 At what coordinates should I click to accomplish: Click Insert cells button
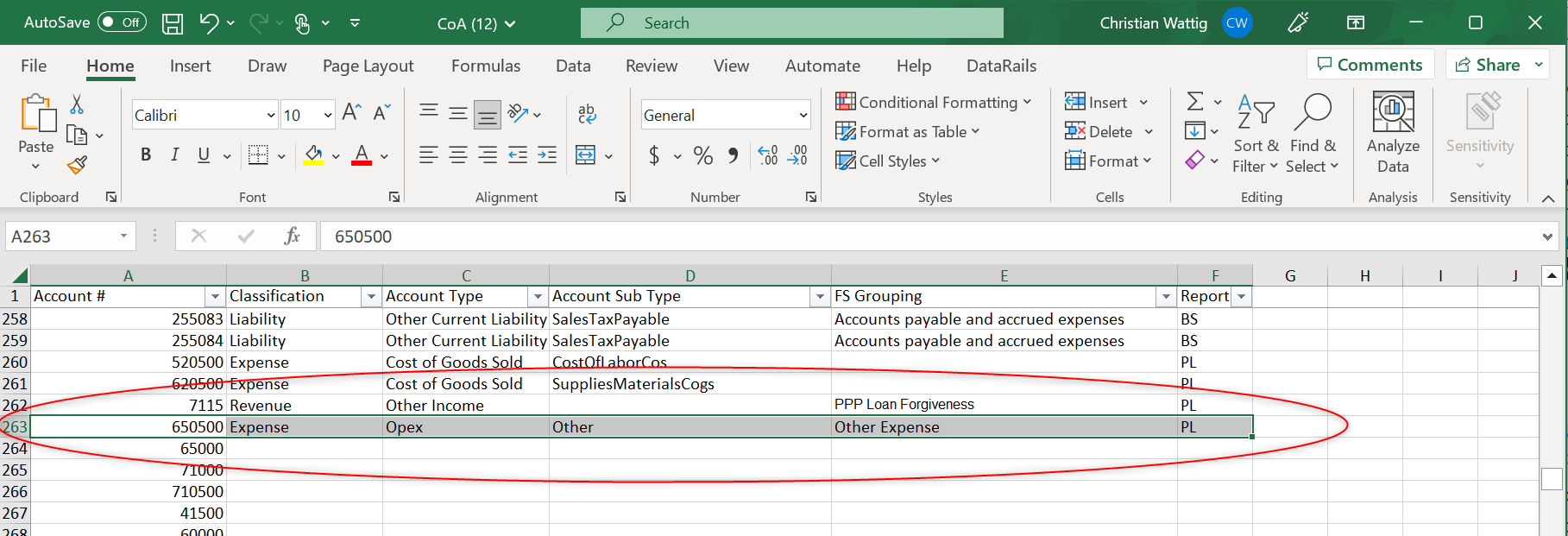(x=1096, y=102)
